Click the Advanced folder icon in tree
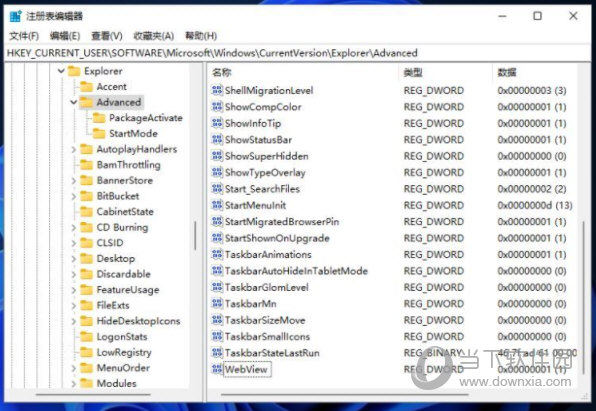The image size is (596, 411). pos(87,102)
